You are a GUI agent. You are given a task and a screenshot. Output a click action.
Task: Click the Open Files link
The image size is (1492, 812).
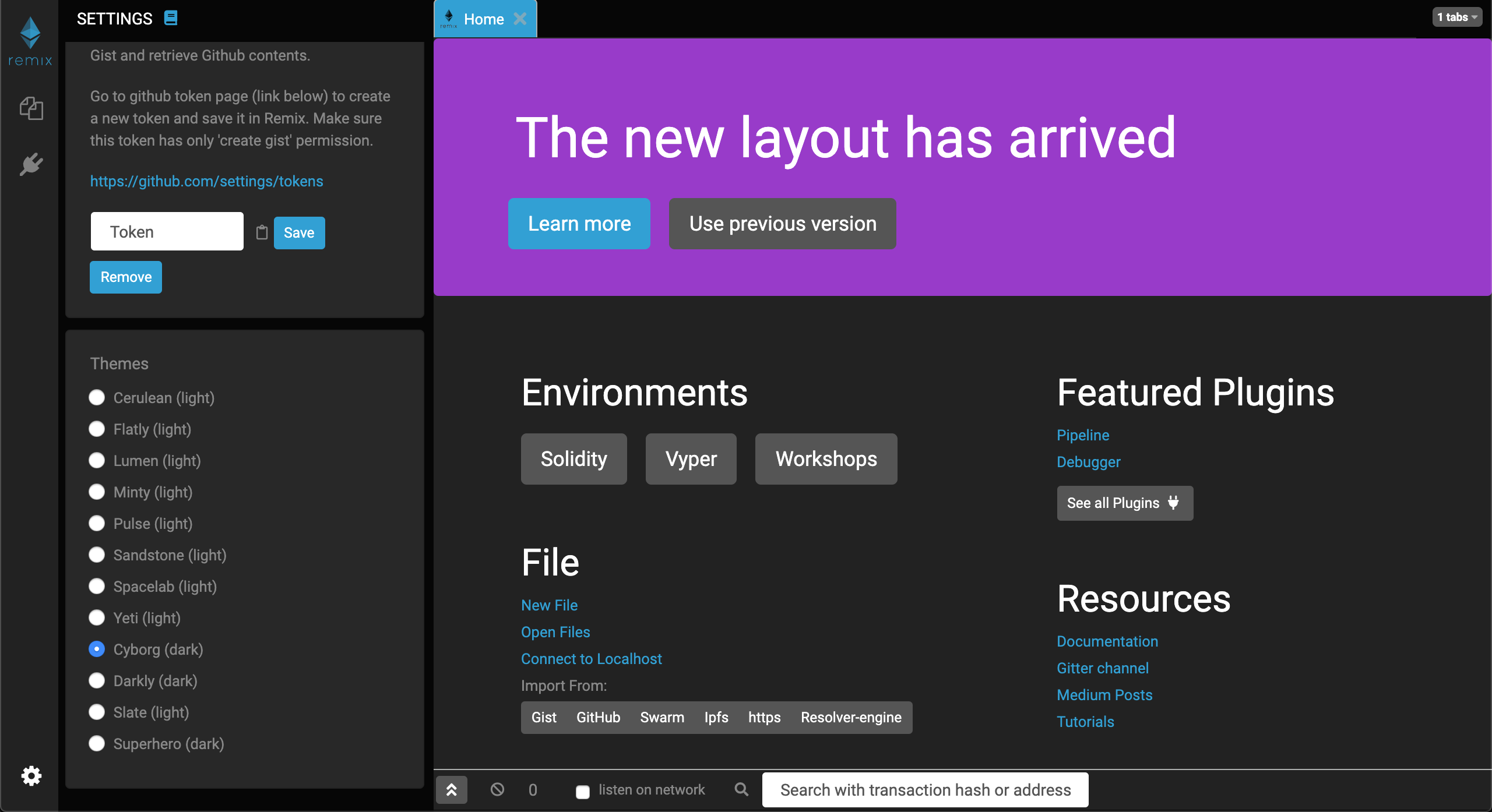[x=555, y=632]
